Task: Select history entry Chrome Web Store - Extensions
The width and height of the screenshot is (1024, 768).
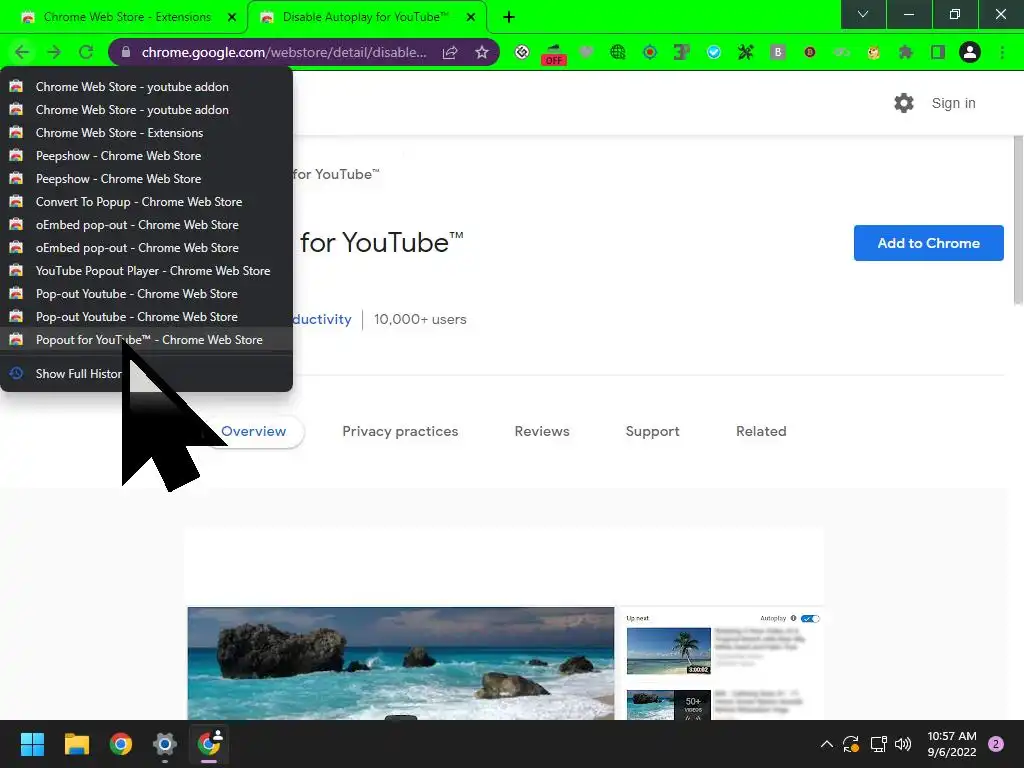Action: (x=146, y=133)
